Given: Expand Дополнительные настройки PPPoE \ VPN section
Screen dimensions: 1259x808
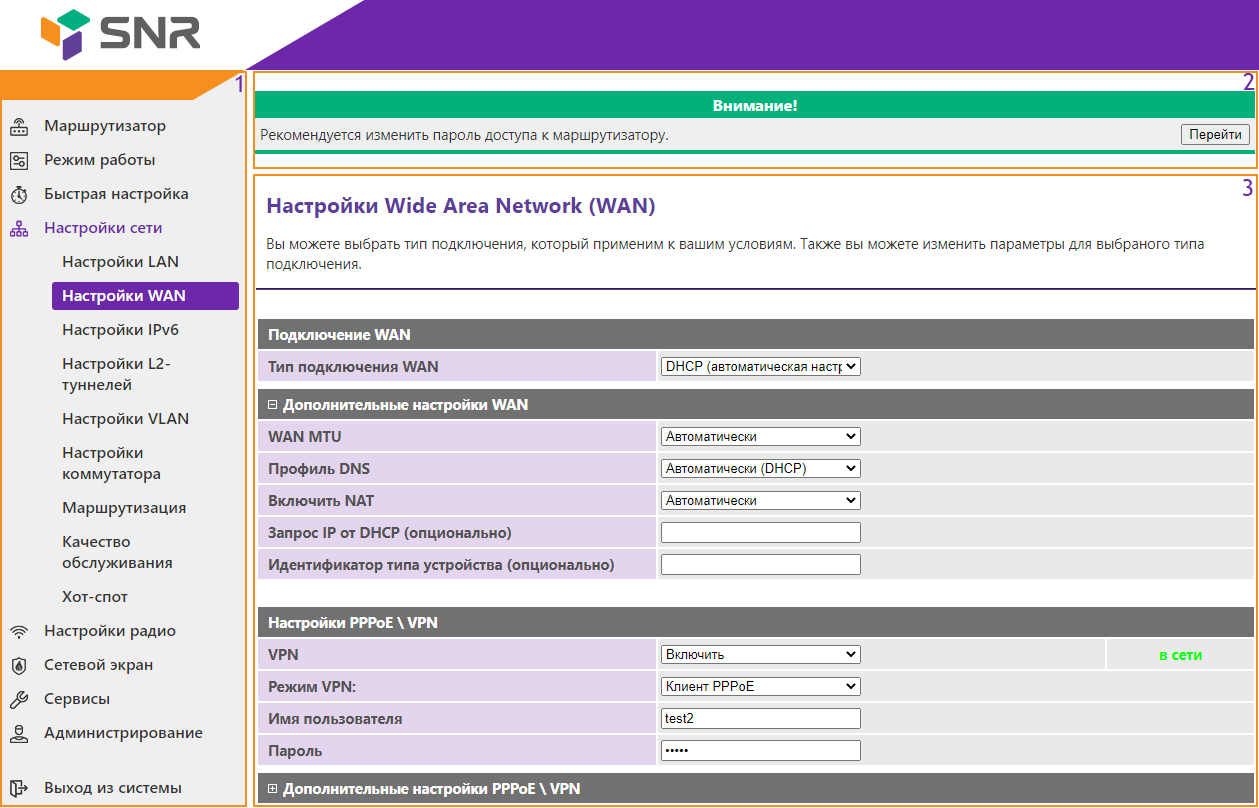Looking at the screenshot, I should point(272,790).
